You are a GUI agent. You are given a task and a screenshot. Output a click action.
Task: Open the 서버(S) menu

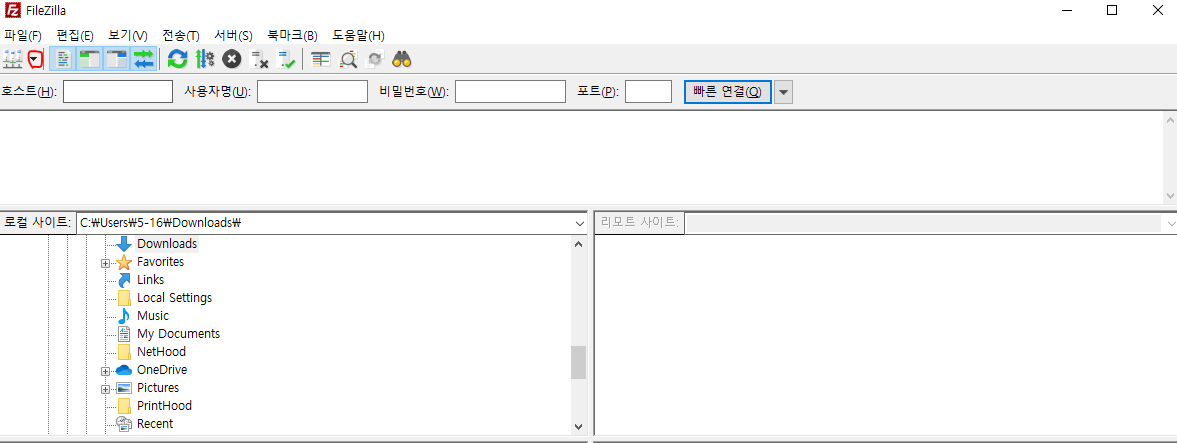(x=233, y=35)
